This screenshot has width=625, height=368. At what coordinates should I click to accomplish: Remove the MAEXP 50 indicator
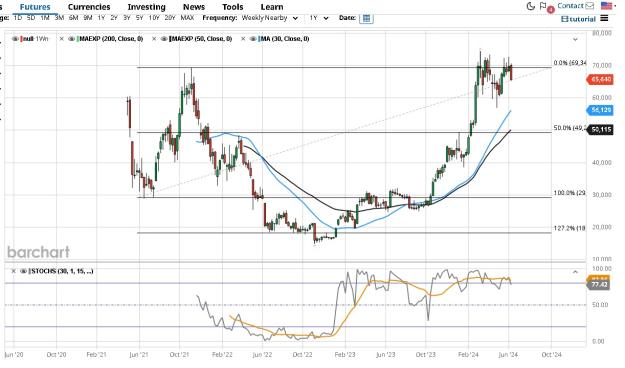(x=154, y=39)
